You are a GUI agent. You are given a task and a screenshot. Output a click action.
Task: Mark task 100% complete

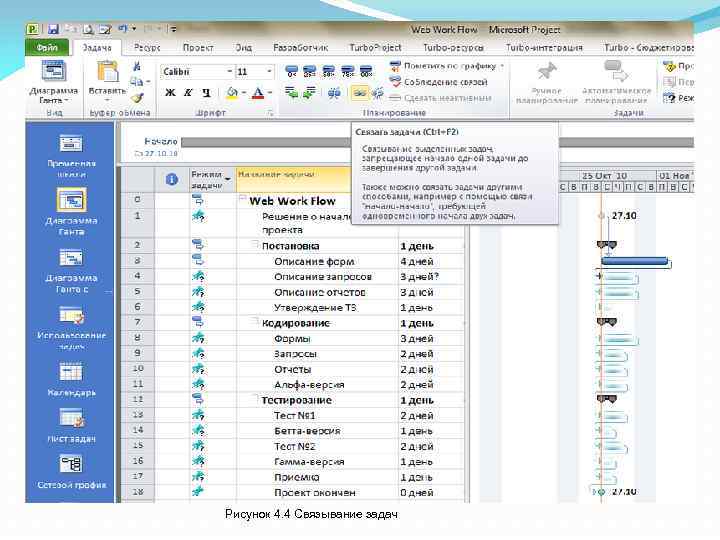[366, 71]
